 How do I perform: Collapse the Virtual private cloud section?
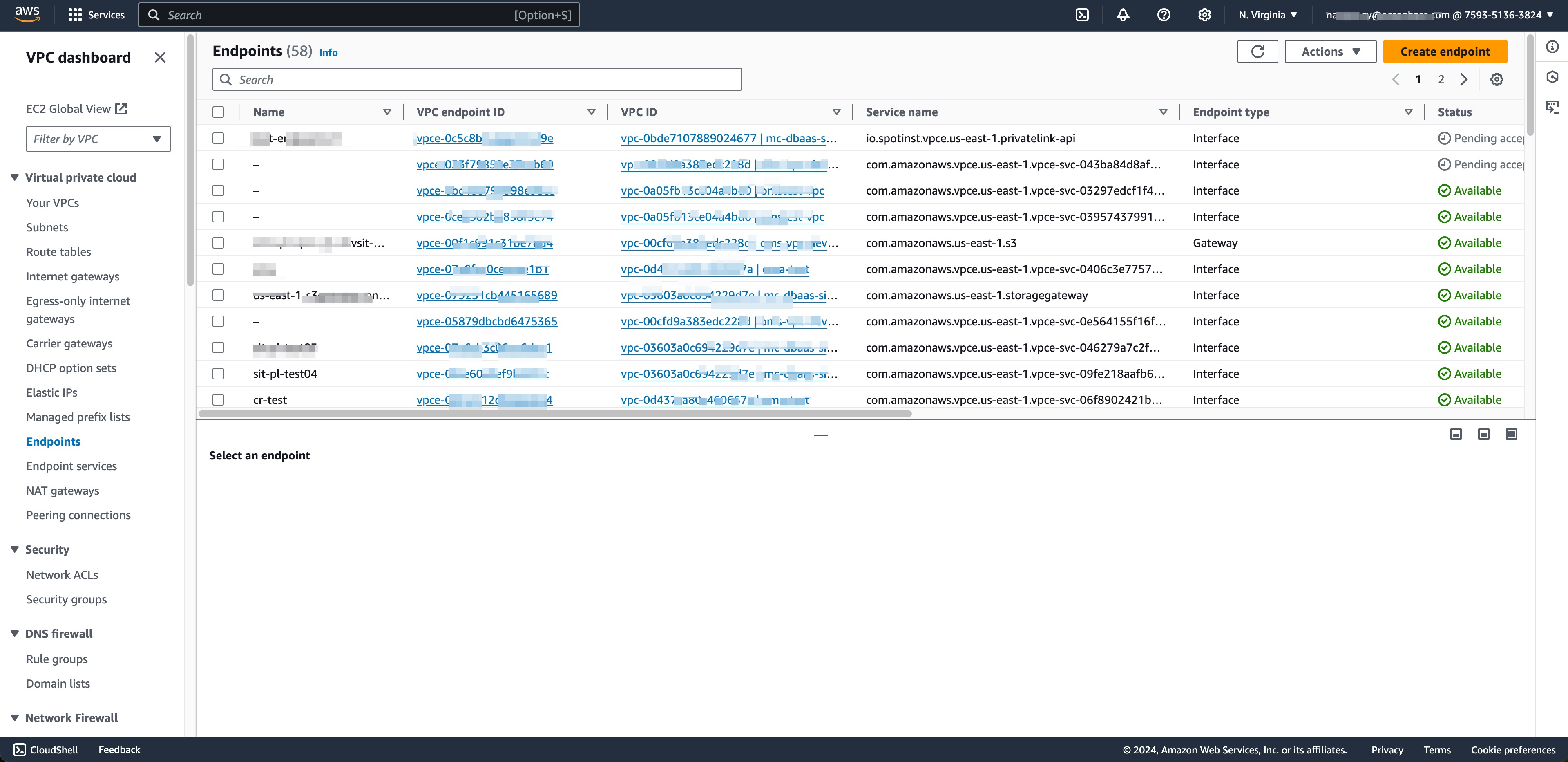click(x=15, y=178)
